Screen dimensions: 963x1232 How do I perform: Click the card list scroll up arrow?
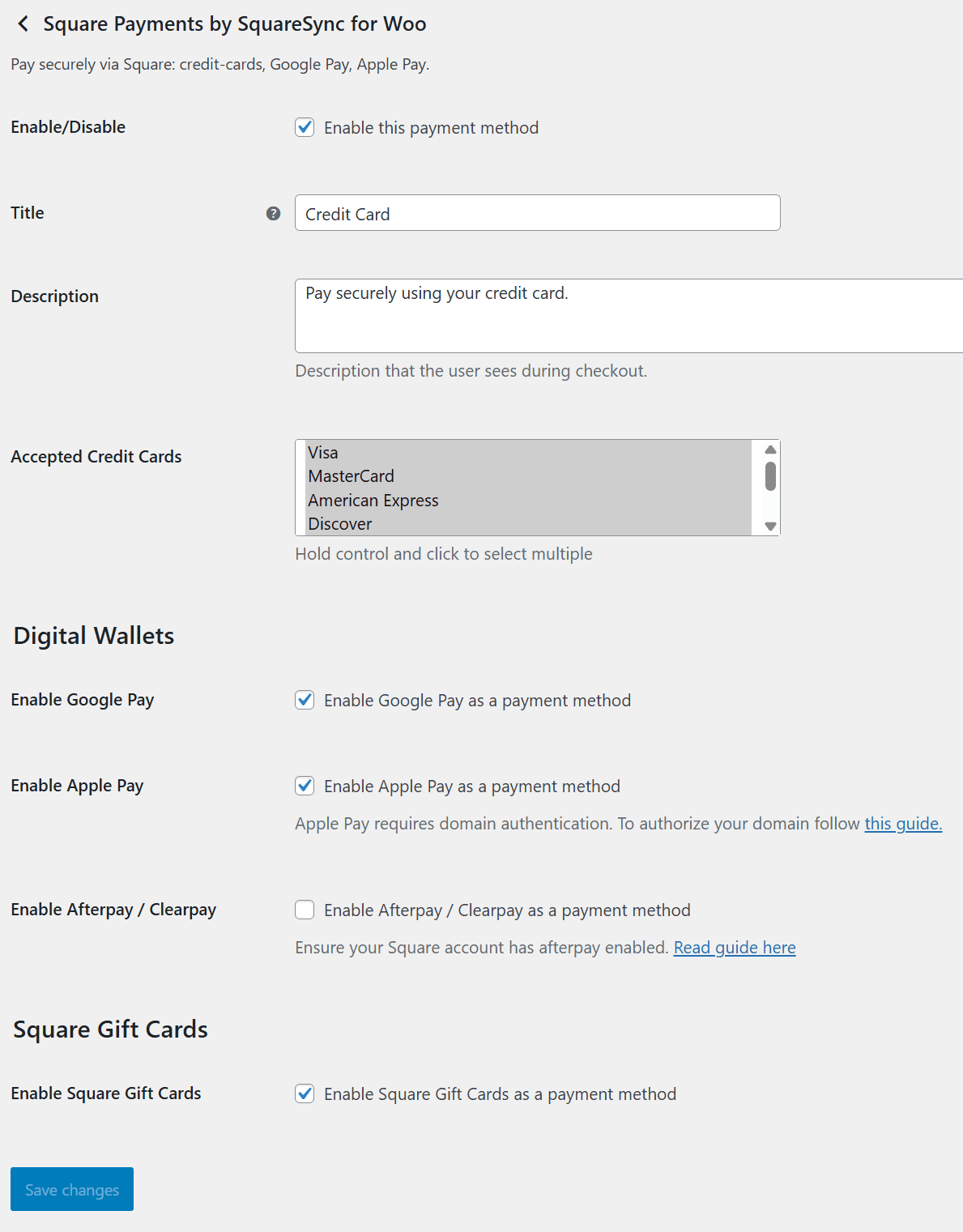tap(770, 450)
